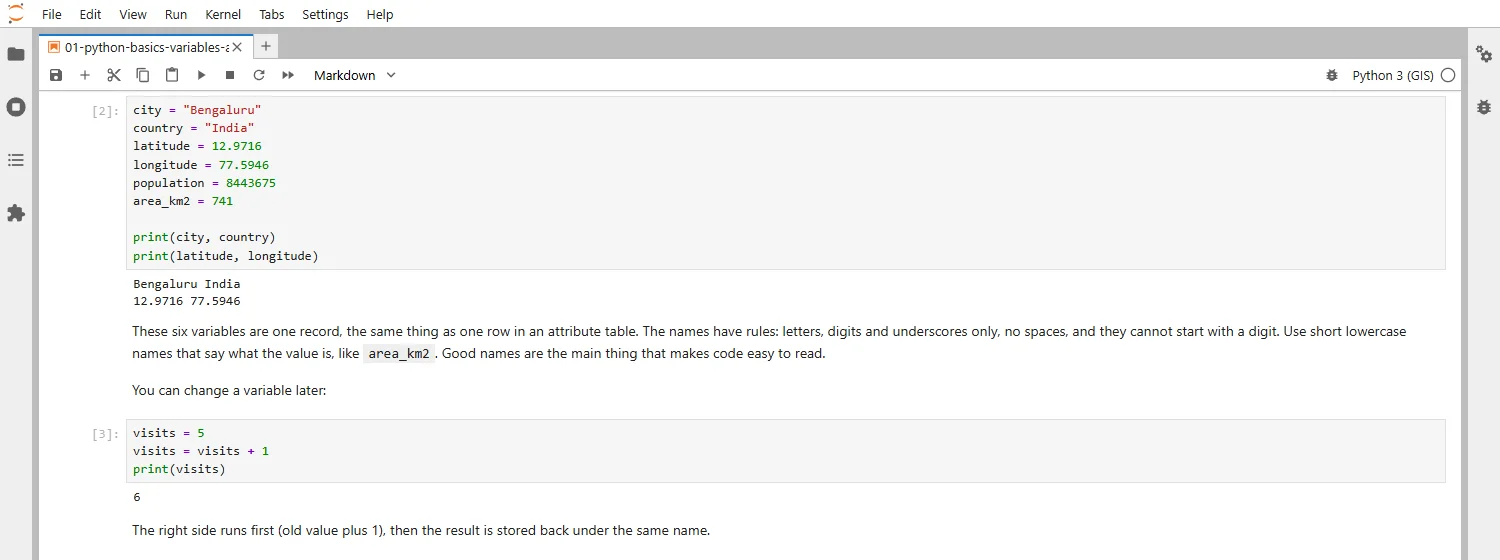Open the table of contents panel

(x=16, y=160)
